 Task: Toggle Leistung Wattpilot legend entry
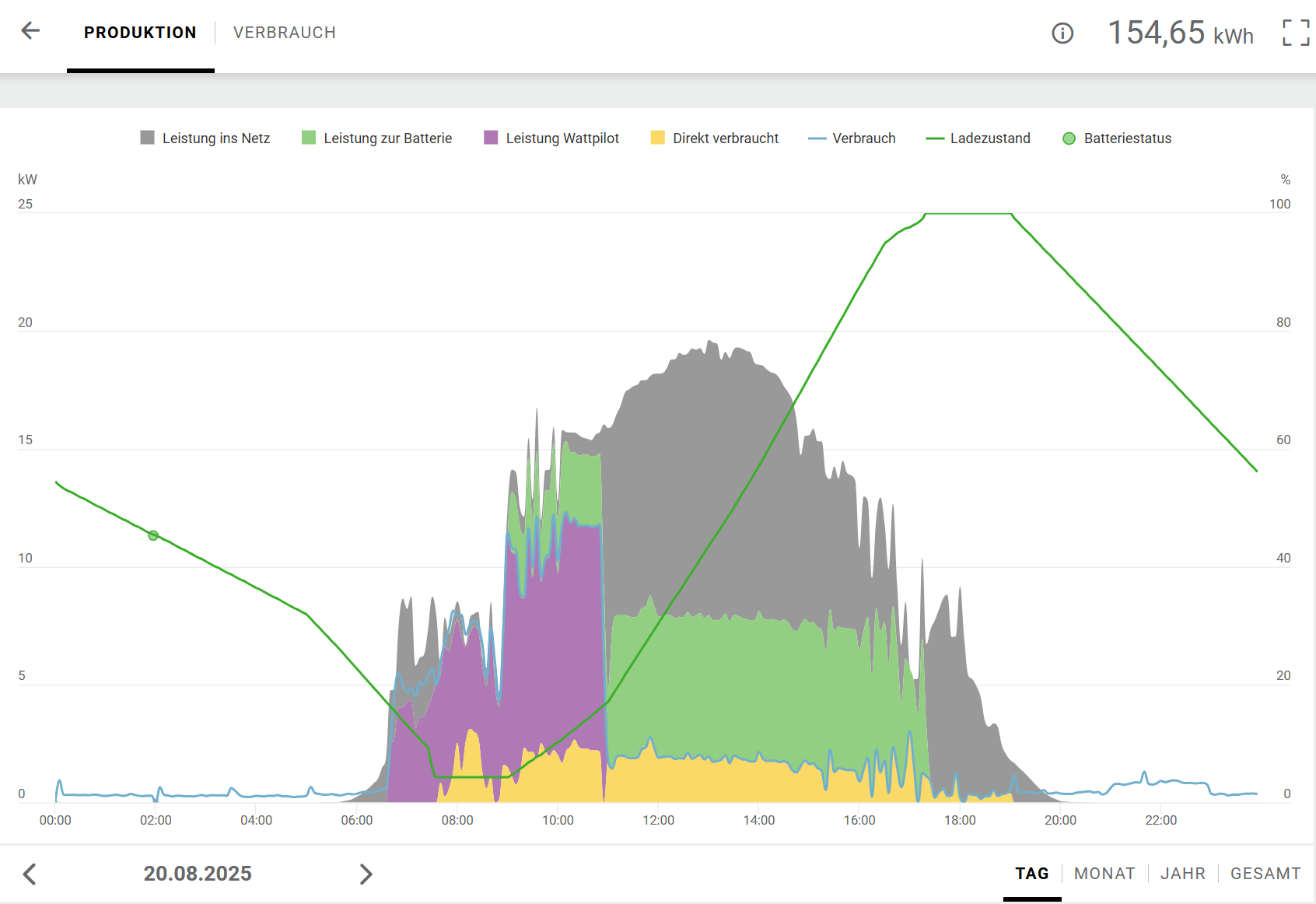pos(552,138)
